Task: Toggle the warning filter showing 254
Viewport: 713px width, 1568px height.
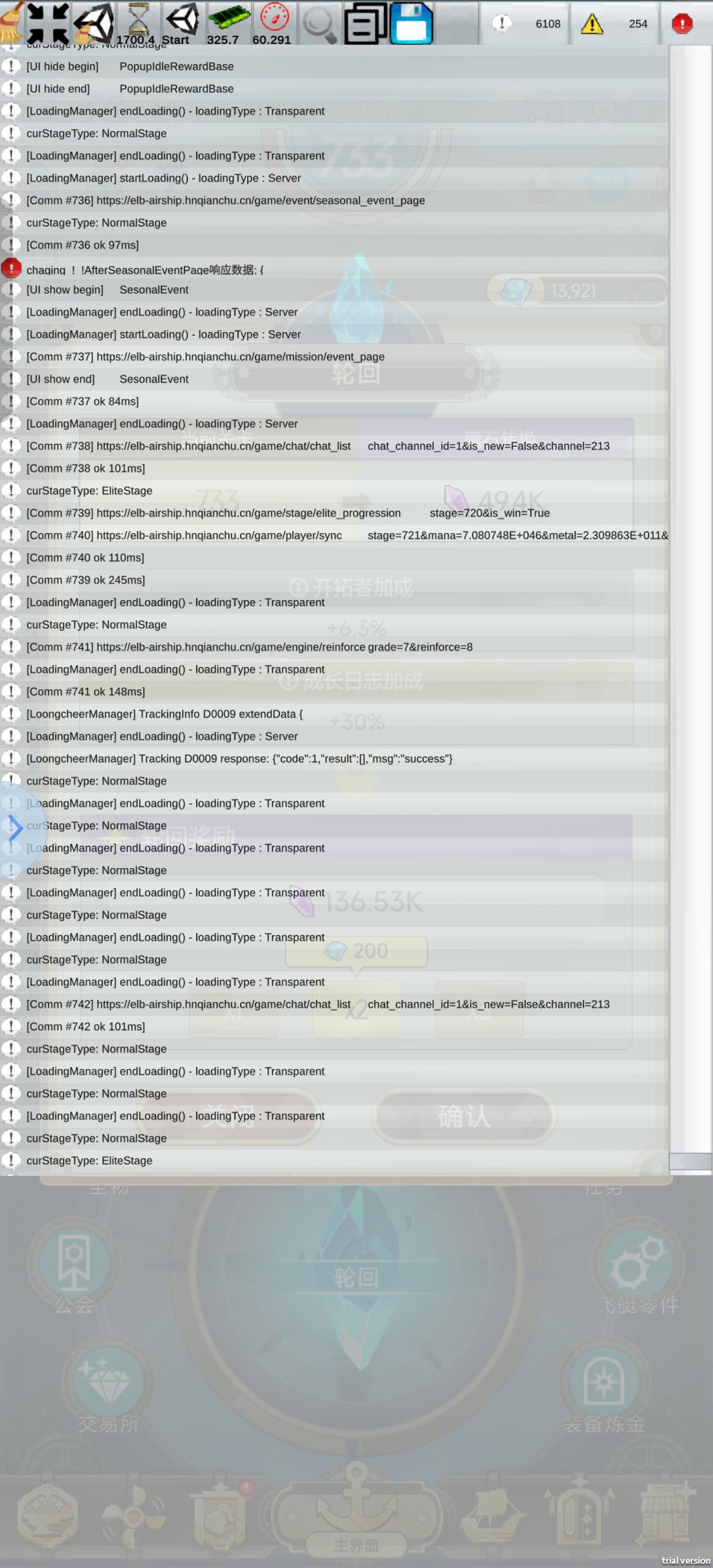Action: coord(615,23)
